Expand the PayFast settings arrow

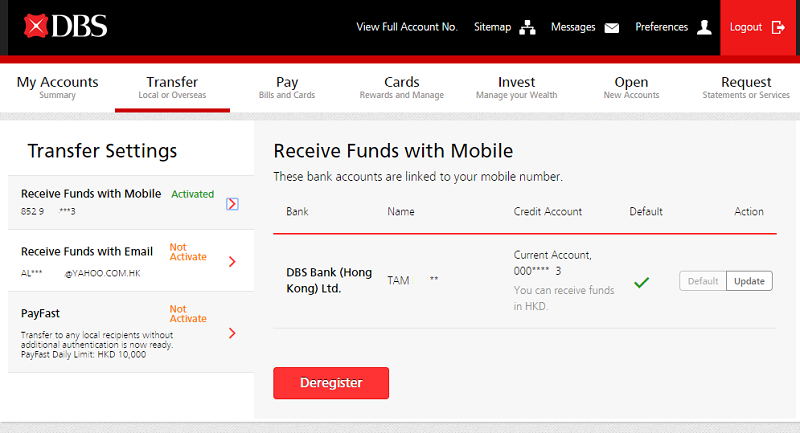click(x=232, y=333)
